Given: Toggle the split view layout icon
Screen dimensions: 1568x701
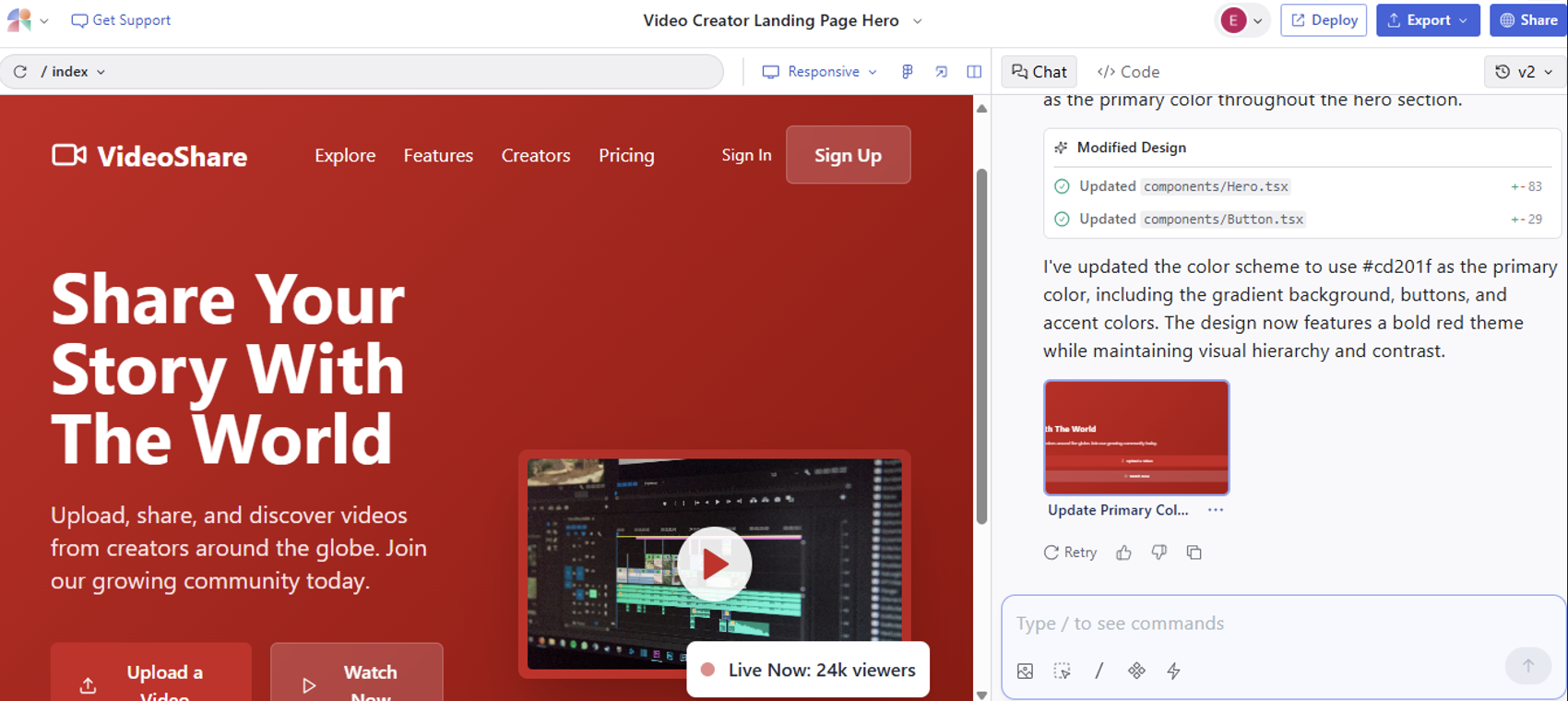Looking at the screenshot, I should tap(974, 72).
